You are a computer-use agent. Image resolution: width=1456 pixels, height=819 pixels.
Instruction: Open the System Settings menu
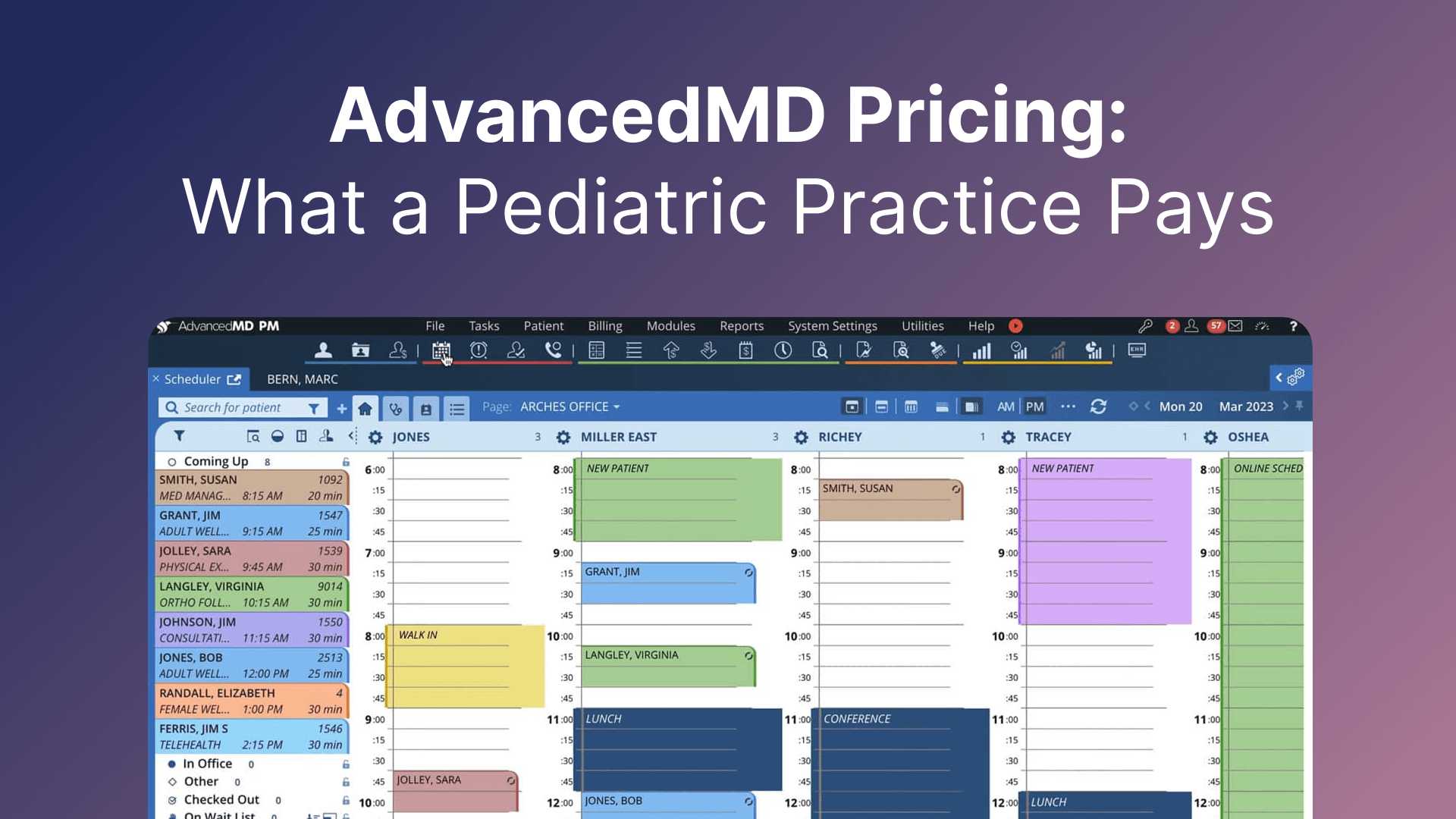833,326
